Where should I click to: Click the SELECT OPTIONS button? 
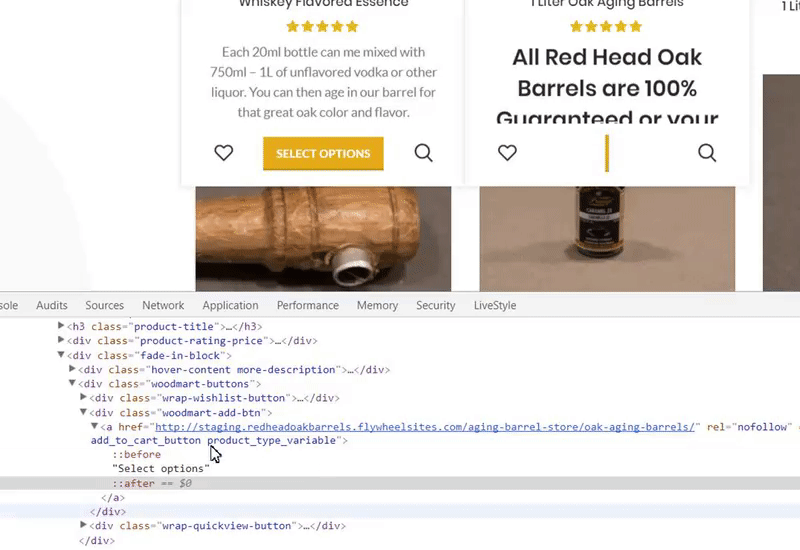click(x=323, y=154)
